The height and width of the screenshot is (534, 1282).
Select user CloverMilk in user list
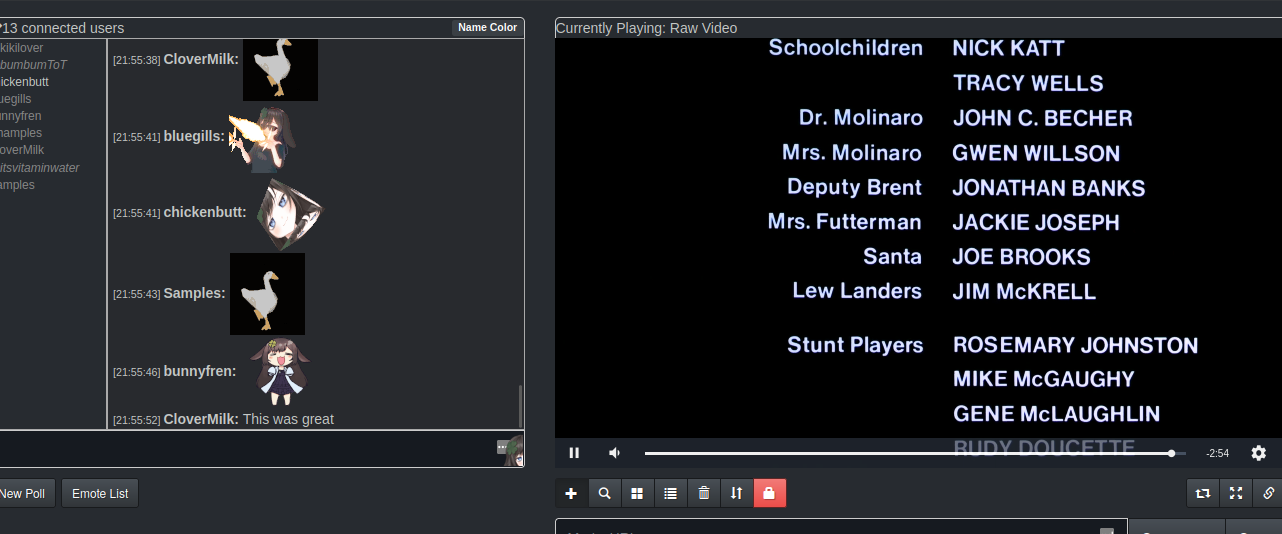22,150
